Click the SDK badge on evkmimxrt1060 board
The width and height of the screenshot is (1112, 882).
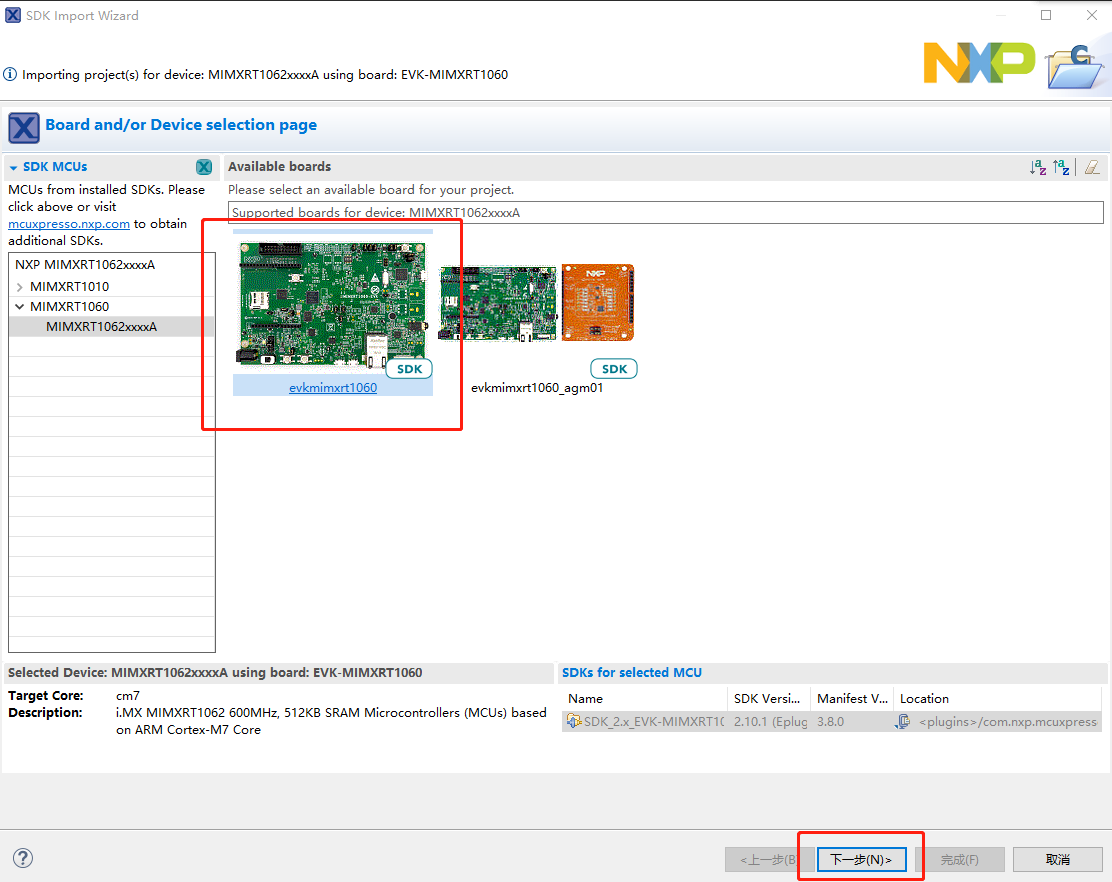click(409, 369)
